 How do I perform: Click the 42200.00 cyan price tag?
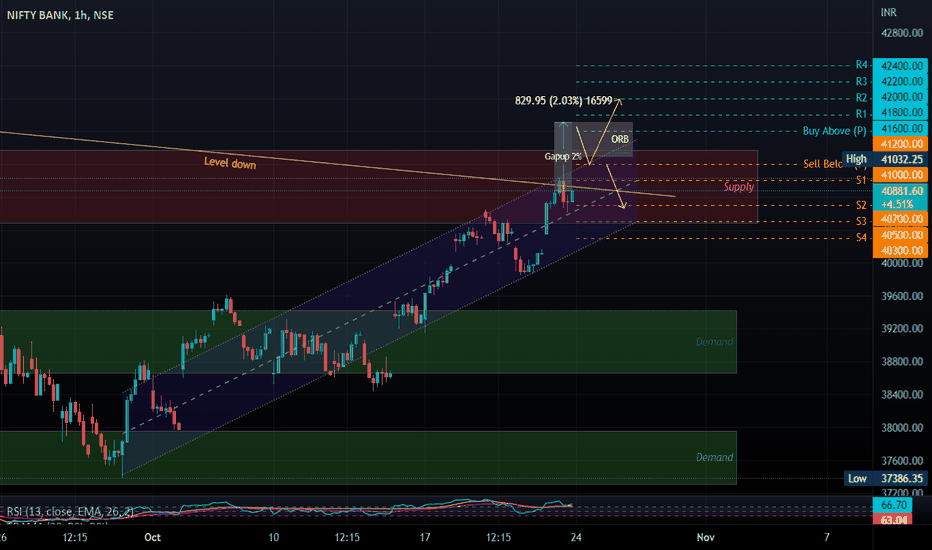(900, 81)
